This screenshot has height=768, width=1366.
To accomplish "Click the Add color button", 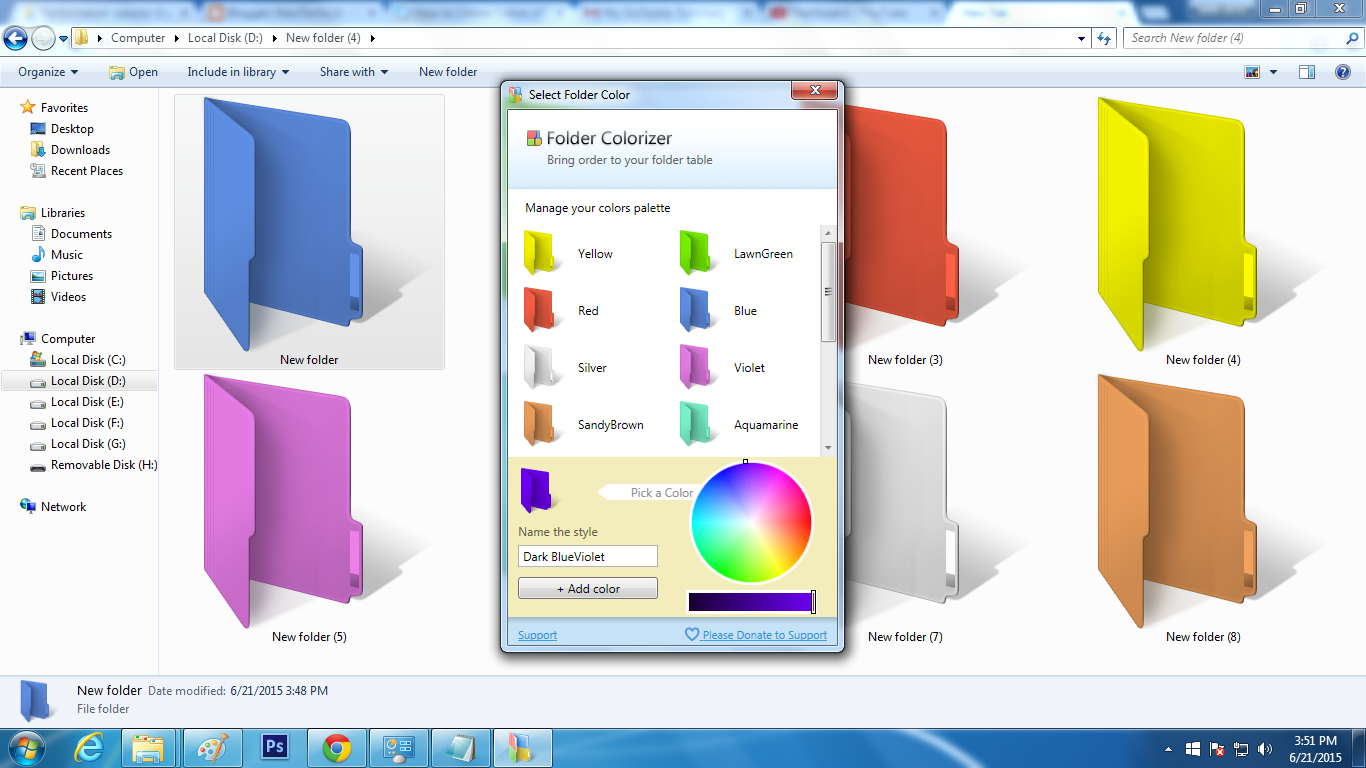I will (587, 588).
